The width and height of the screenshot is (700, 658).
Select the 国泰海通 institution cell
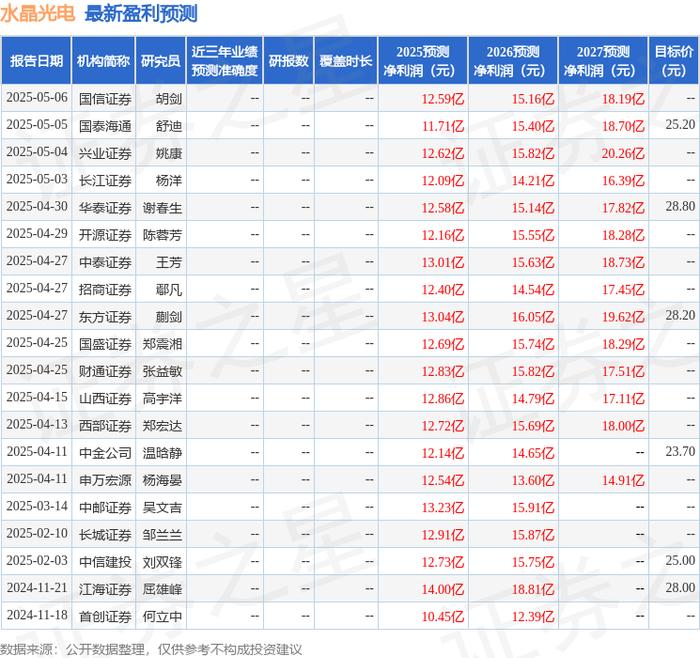[x=105, y=126]
